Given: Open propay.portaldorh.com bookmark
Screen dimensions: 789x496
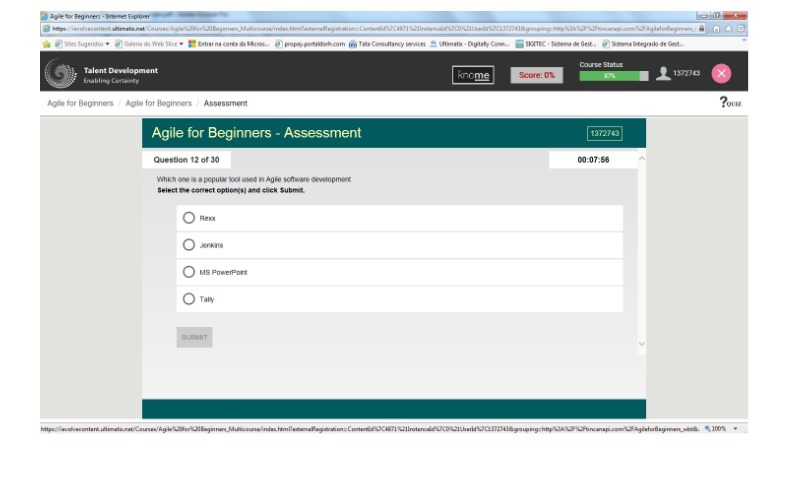Looking at the screenshot, I should [310, 44].
